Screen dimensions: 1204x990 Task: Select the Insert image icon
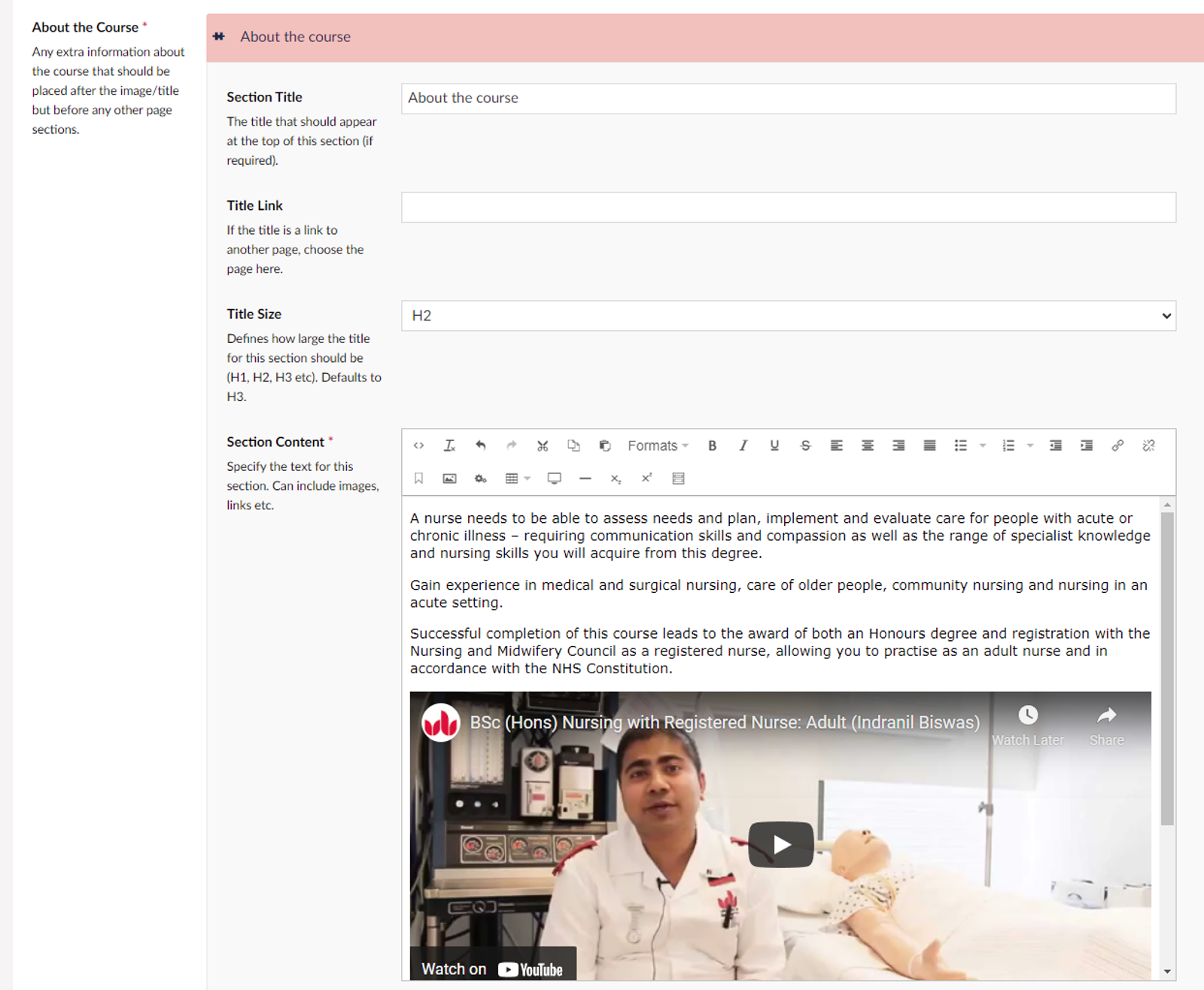(x=448, y=478)
